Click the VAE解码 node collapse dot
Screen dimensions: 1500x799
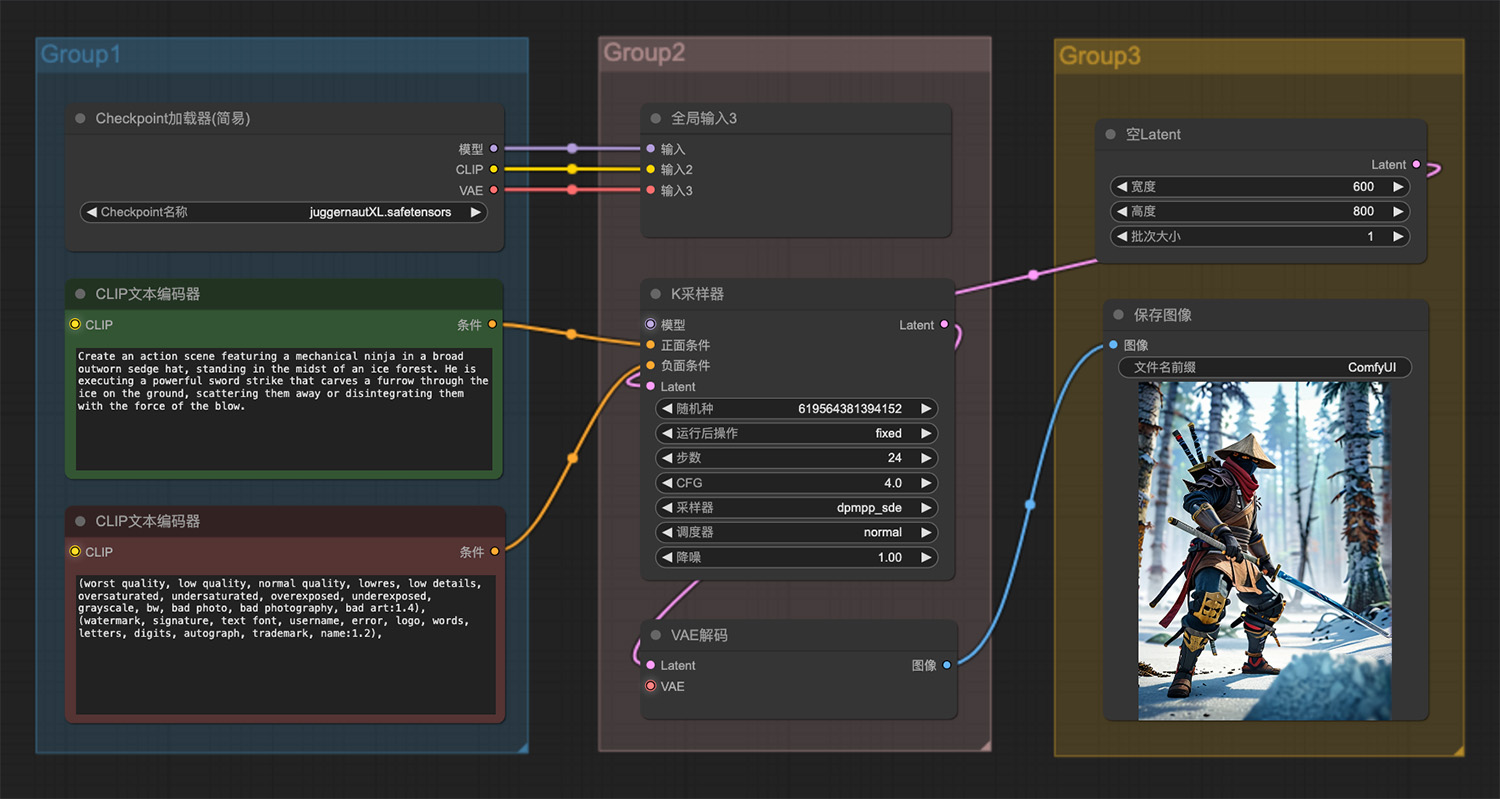(x=656, y=635)
